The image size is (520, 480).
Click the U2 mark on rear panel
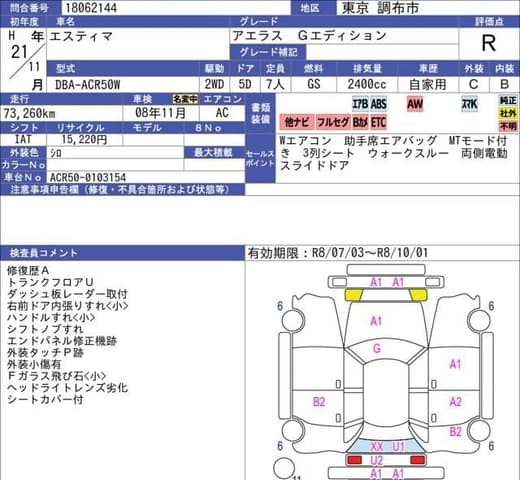pos(377,461)
